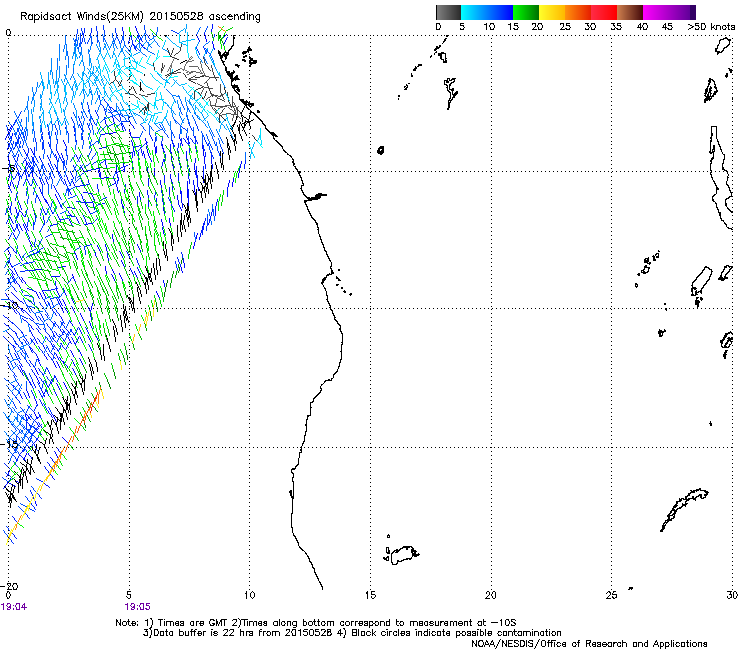
Task: Click the blue 10-15 knots legend swatch
Action: pos(500,12)
